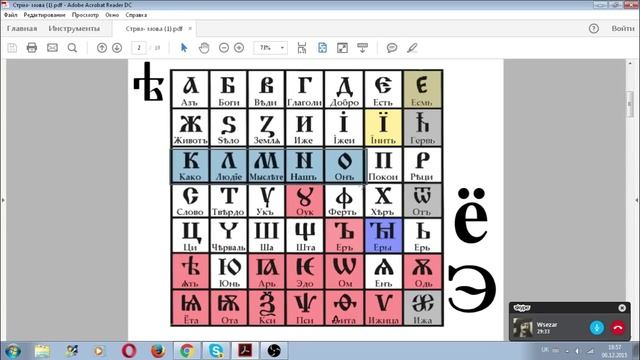The height and width of the screenshot is (360, 640).
Task: Go to next page arrow
Action: pyautogui.click(x=117, y=48)
